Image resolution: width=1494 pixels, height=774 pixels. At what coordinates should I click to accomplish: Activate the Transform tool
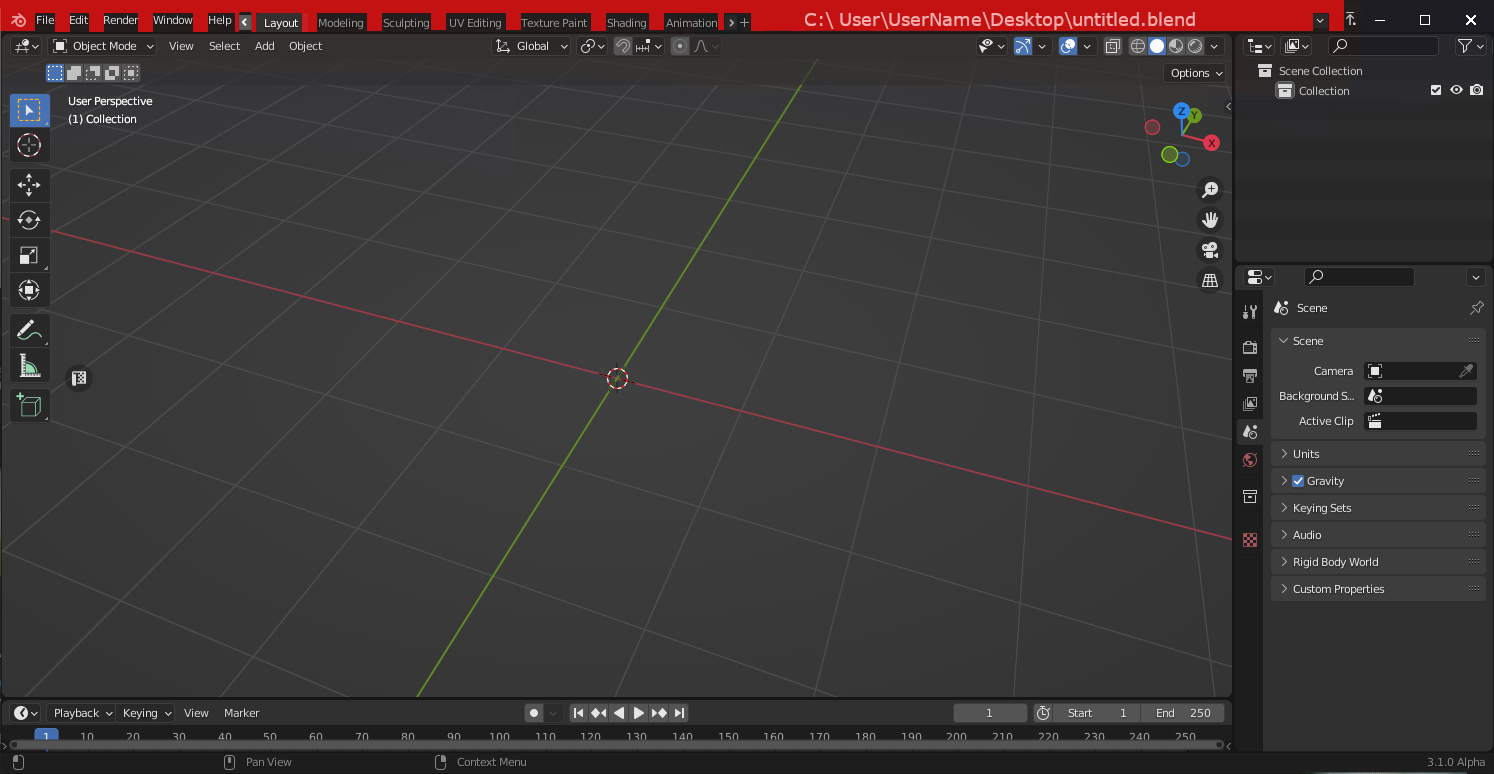pos(29,290)
